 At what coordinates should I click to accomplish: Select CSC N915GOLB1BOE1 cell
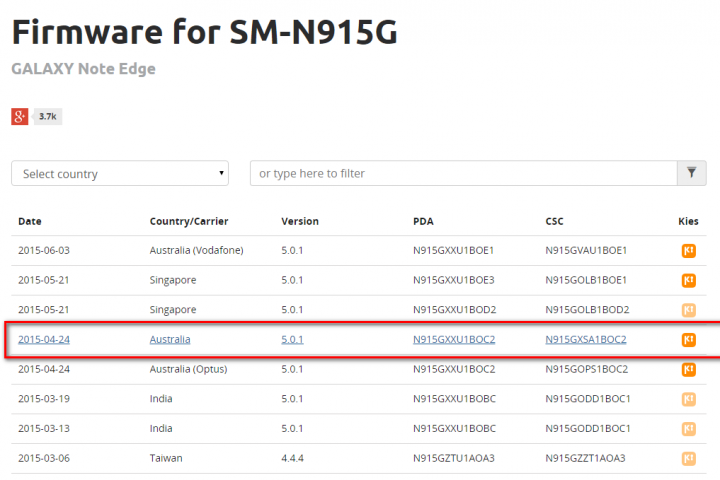tap(586, 280)
